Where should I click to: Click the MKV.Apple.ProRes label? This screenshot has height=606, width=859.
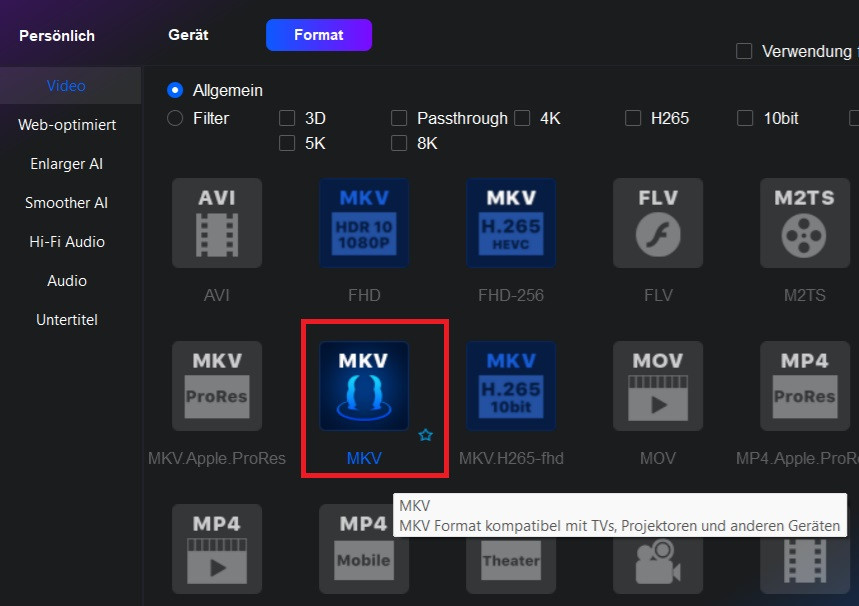(x=217, y=458)
